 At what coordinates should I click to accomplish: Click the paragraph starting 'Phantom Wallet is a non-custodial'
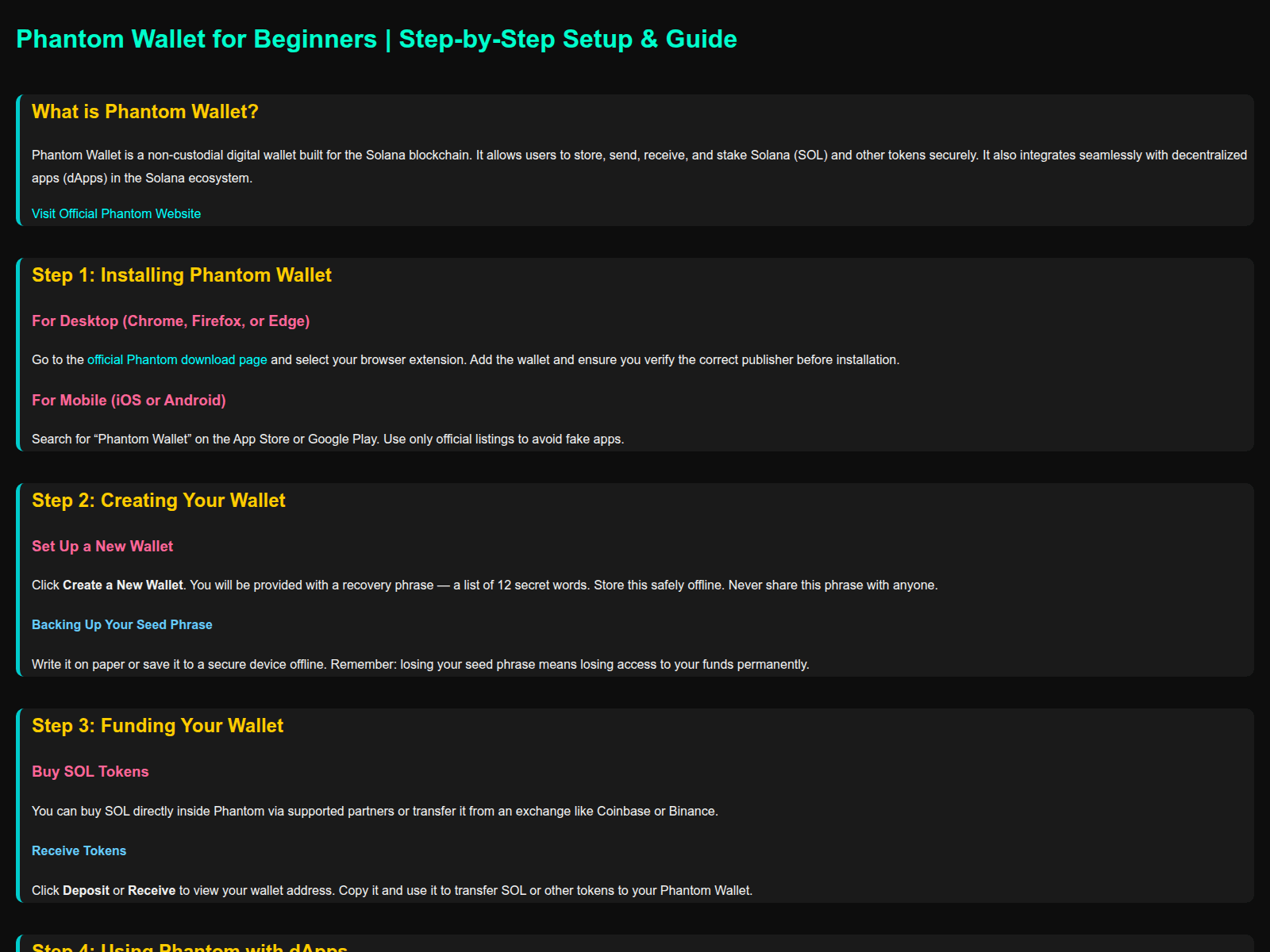pos(639,167)
